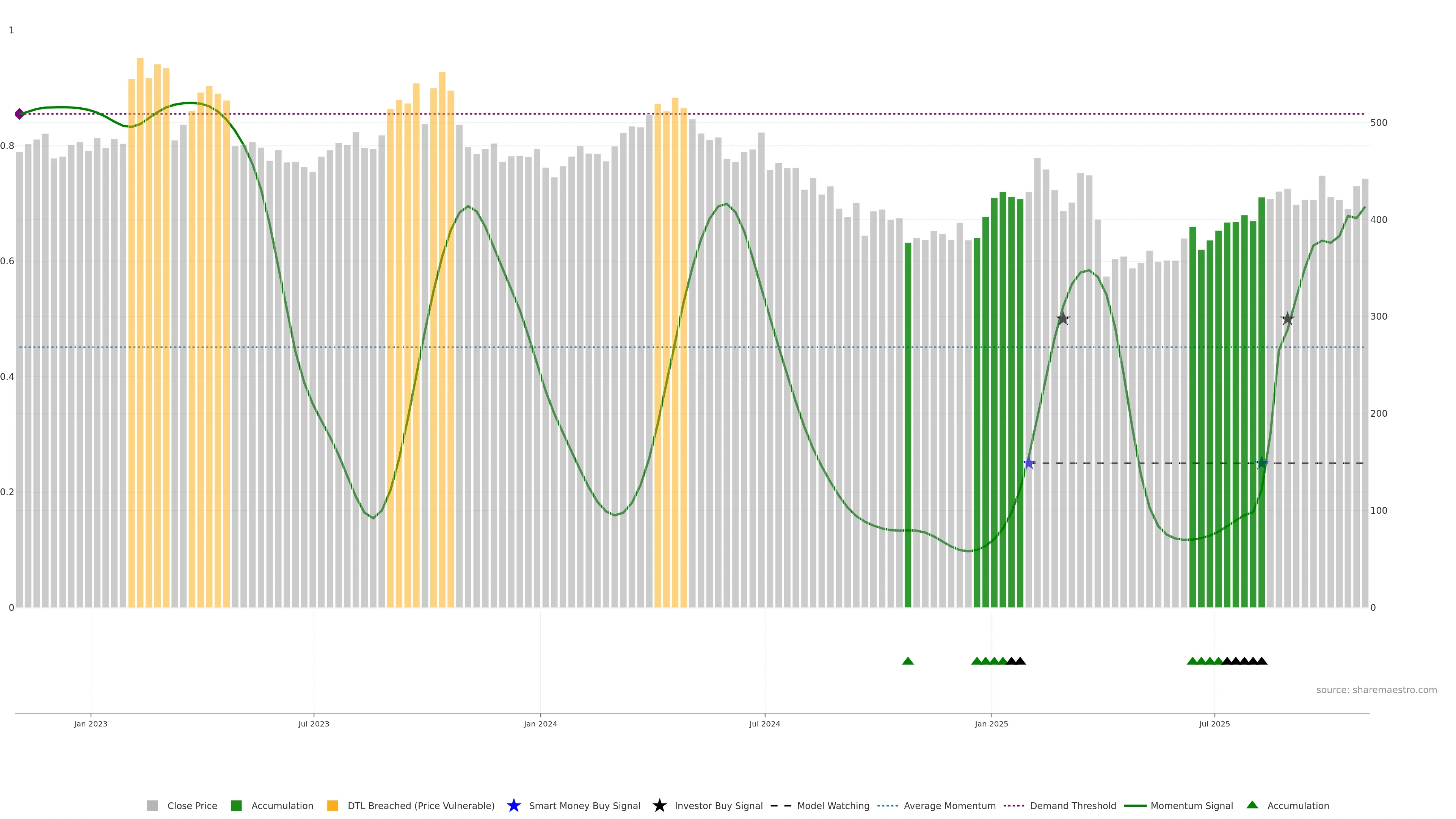1456x819 pixels.
Task: Click the second black Investor Buy star
Action: (1288, 319)
